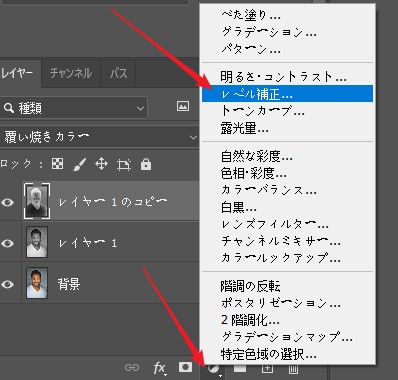Click the link layers chain icon
Image resolution: width=398 pixels, height=380 pixels.
click(x=132, y=368)
